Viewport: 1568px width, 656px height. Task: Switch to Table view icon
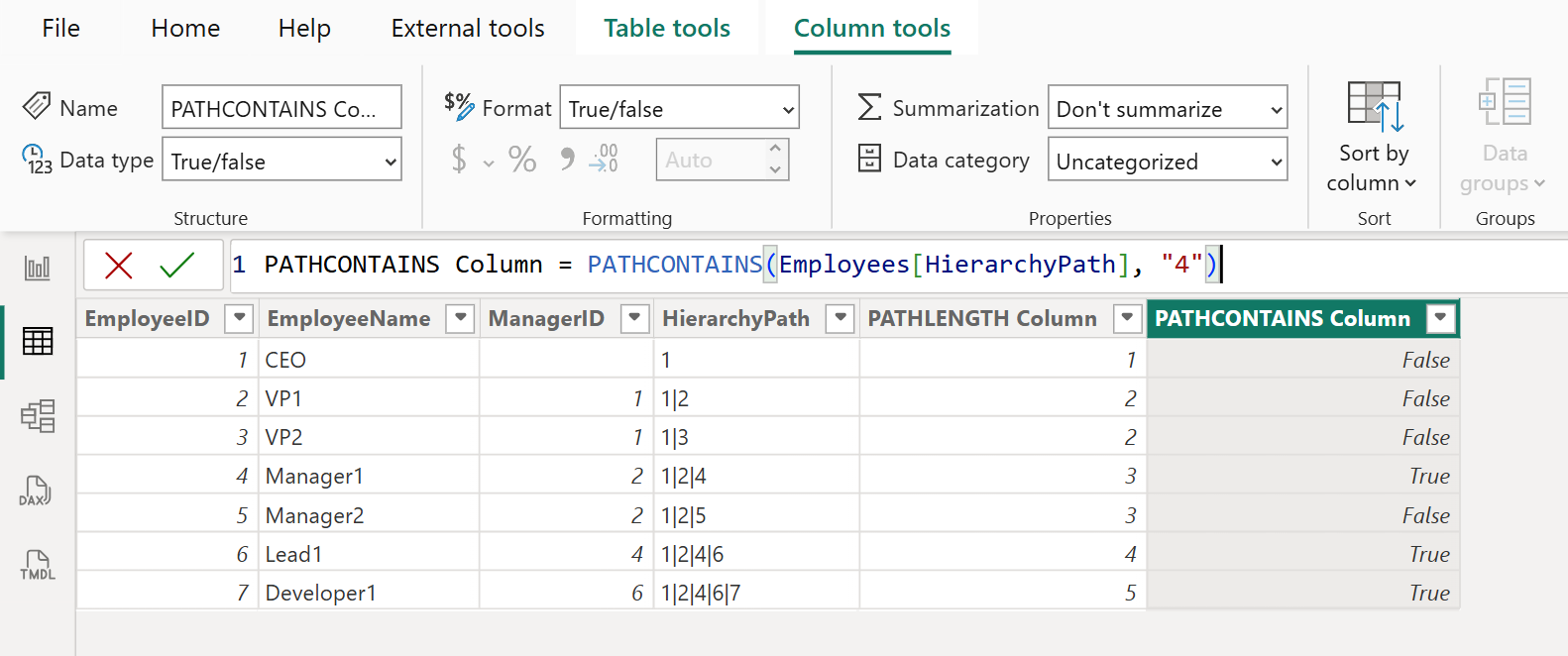pos(37,342)
